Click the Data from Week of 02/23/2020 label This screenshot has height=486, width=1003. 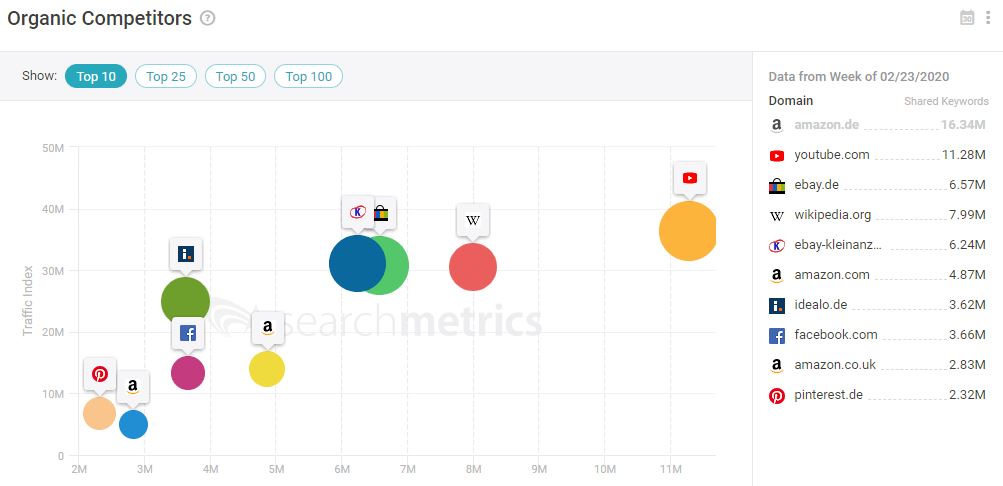858,77
